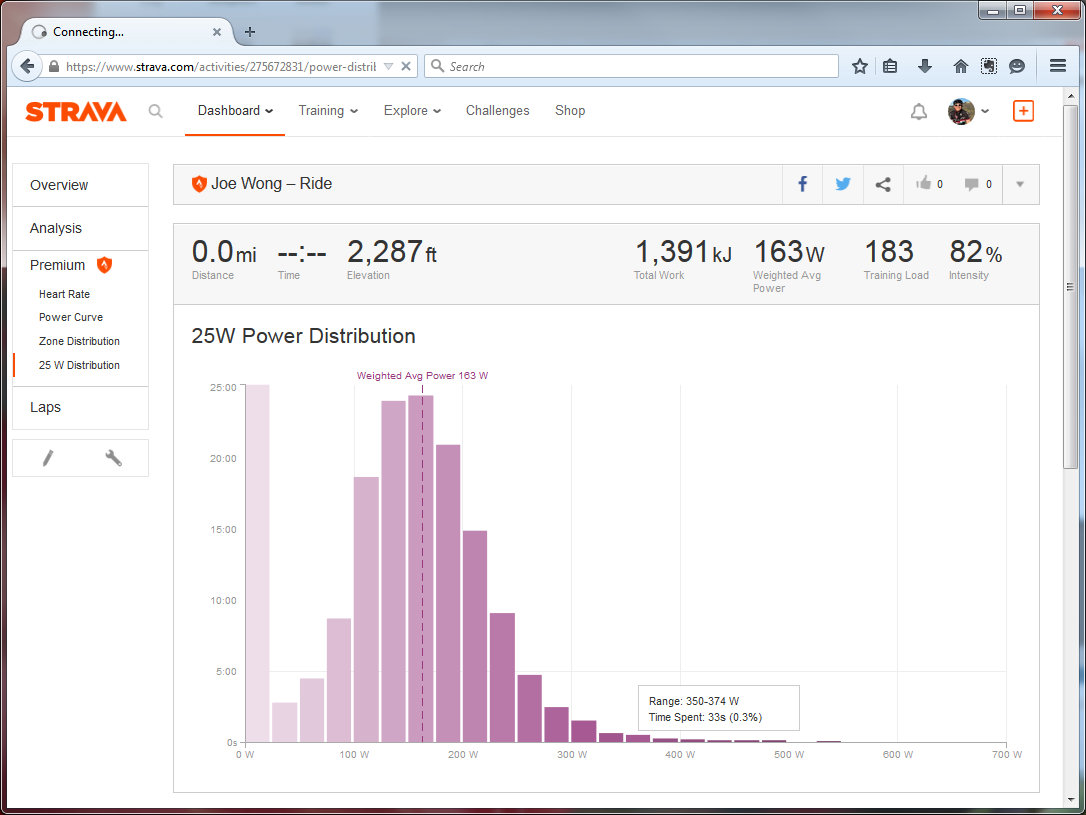Screen dimensions: 1086x815
Task: Open comments via the speech bubble icon
Action: coord(971,184)
